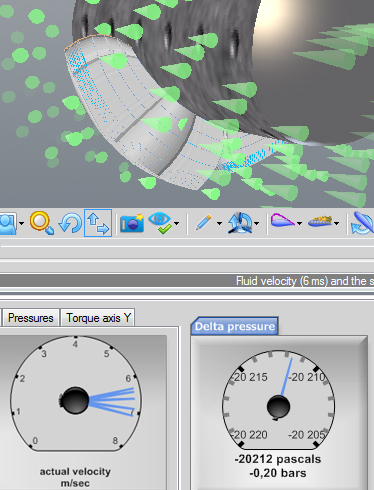Click the user profile view icon
The width and height of the screenshot is (374, 490).
pos(8,223)
